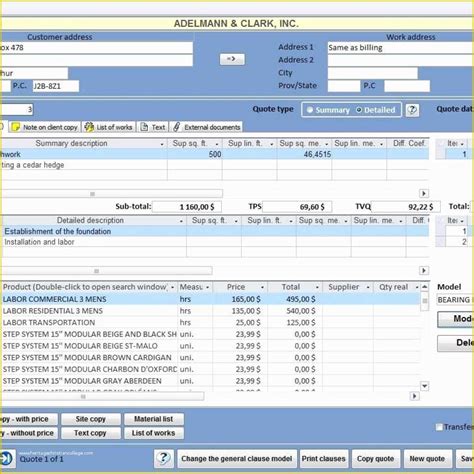Click Print clauses button

[x=323, y=459]
